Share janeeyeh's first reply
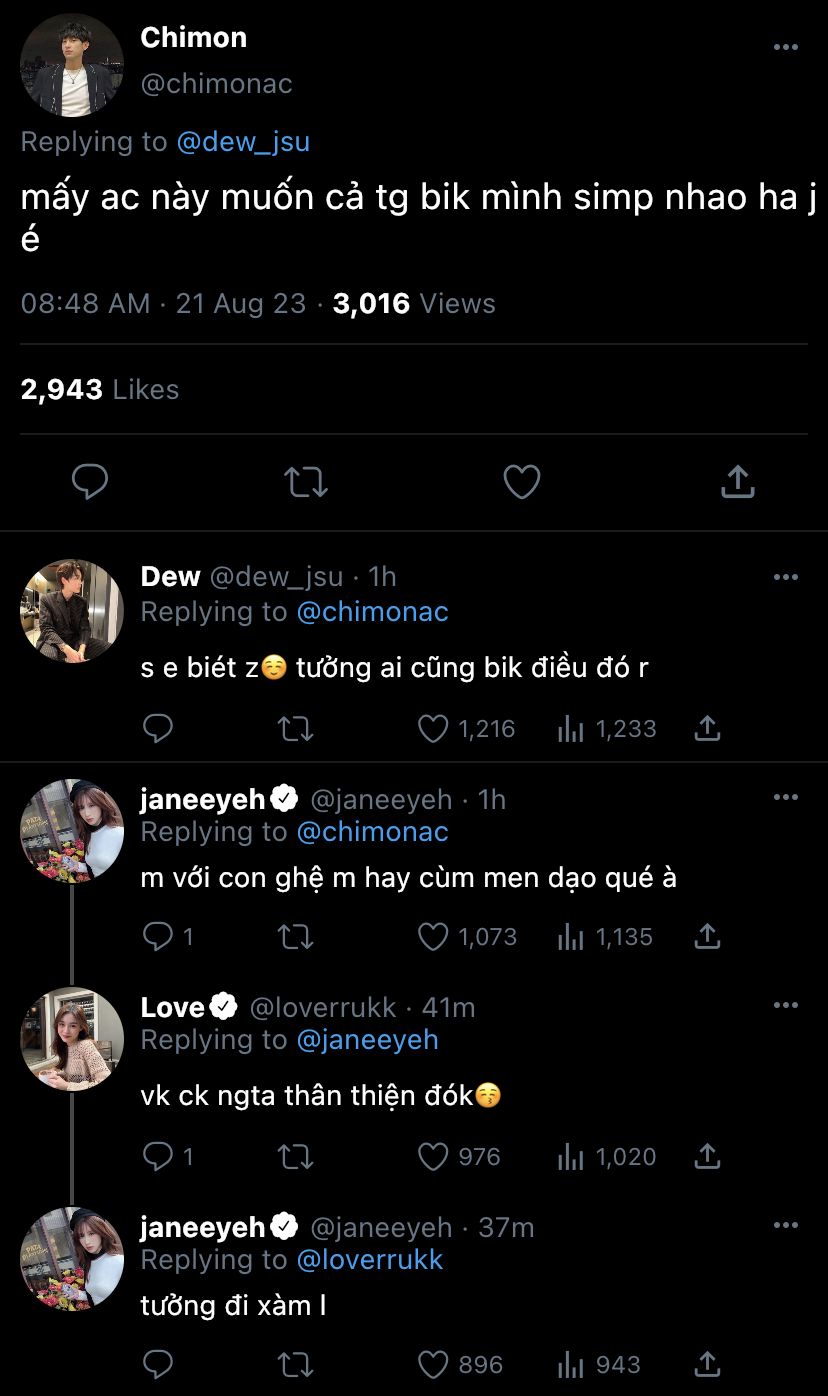Image resolution: width=828 pixels, height=1396 pixels. pyautogui.click(x=707, y=937)
